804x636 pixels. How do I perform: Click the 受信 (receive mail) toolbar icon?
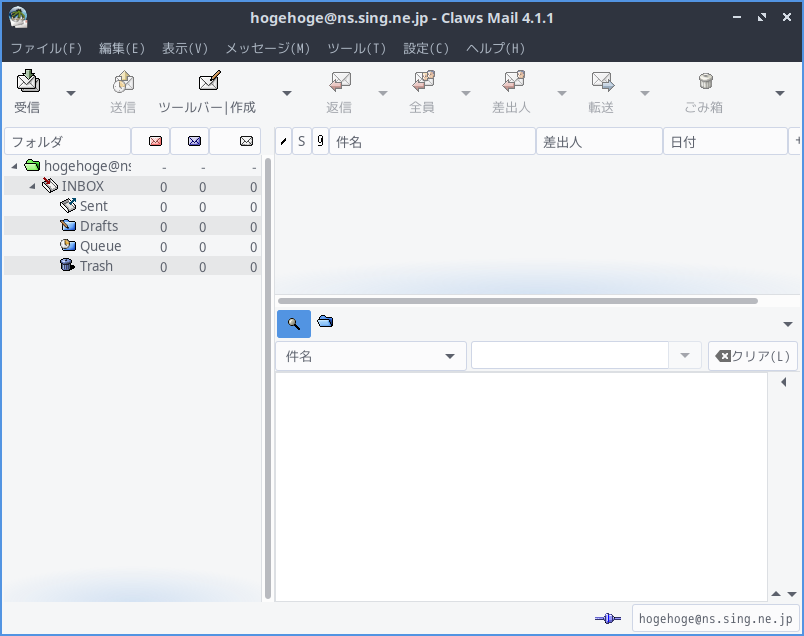click(x=28, y=81)
